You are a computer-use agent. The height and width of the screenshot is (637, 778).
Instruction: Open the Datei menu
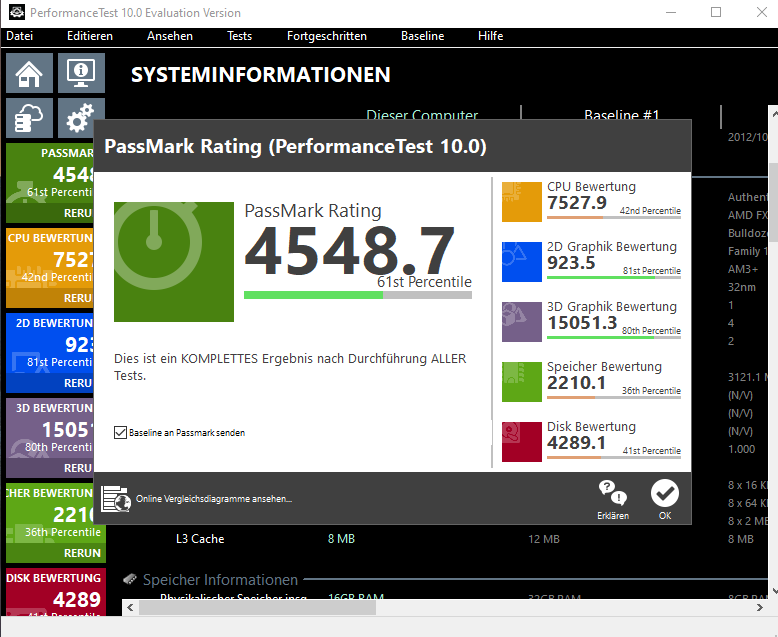coord(20,36)
